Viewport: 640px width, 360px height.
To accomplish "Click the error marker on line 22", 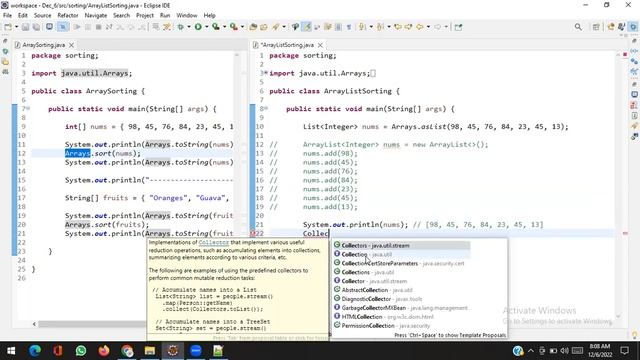I will (x=253, y=233).
